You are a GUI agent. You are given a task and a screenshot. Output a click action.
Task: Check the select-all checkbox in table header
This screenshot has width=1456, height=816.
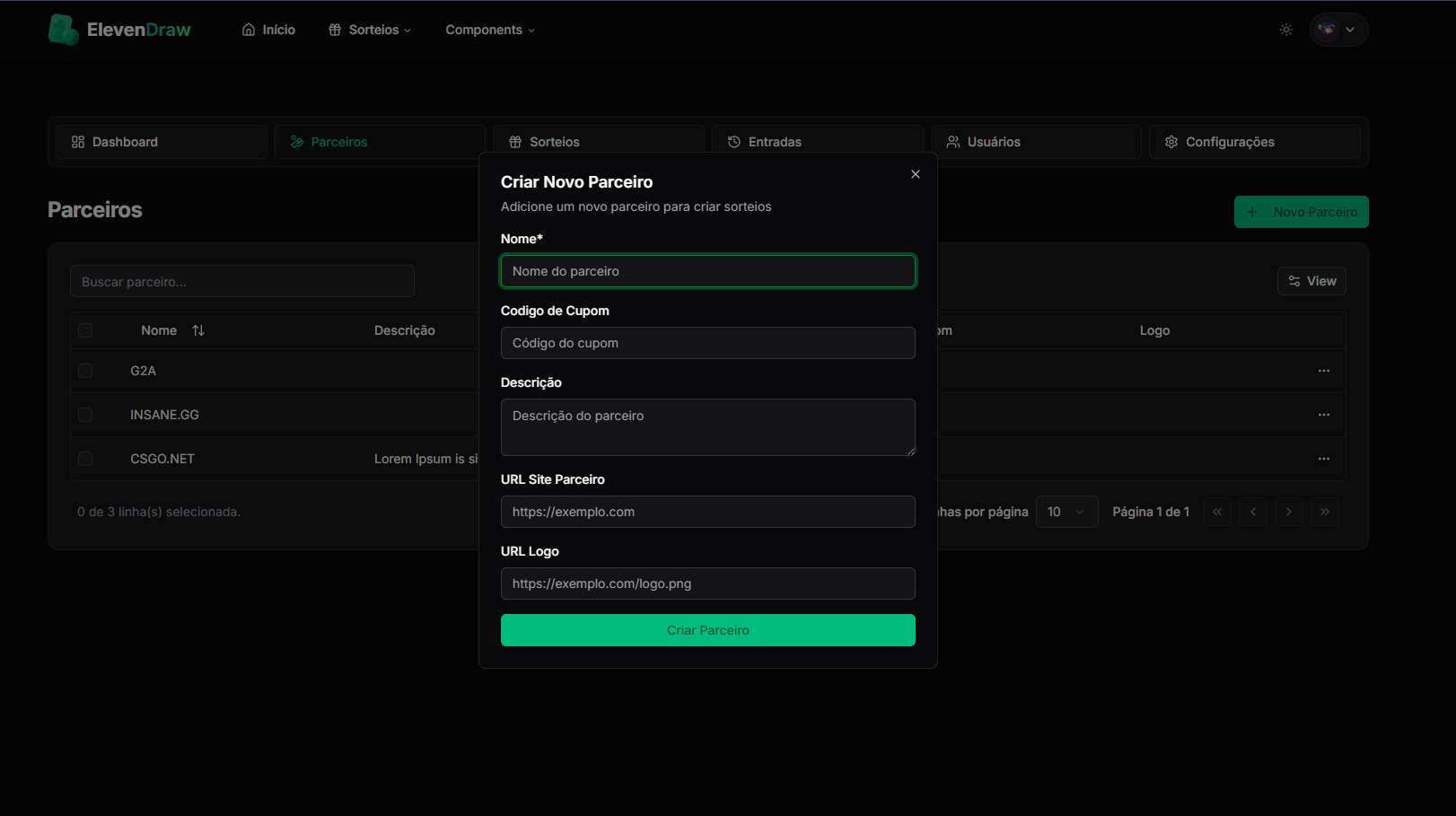[85, 329]
